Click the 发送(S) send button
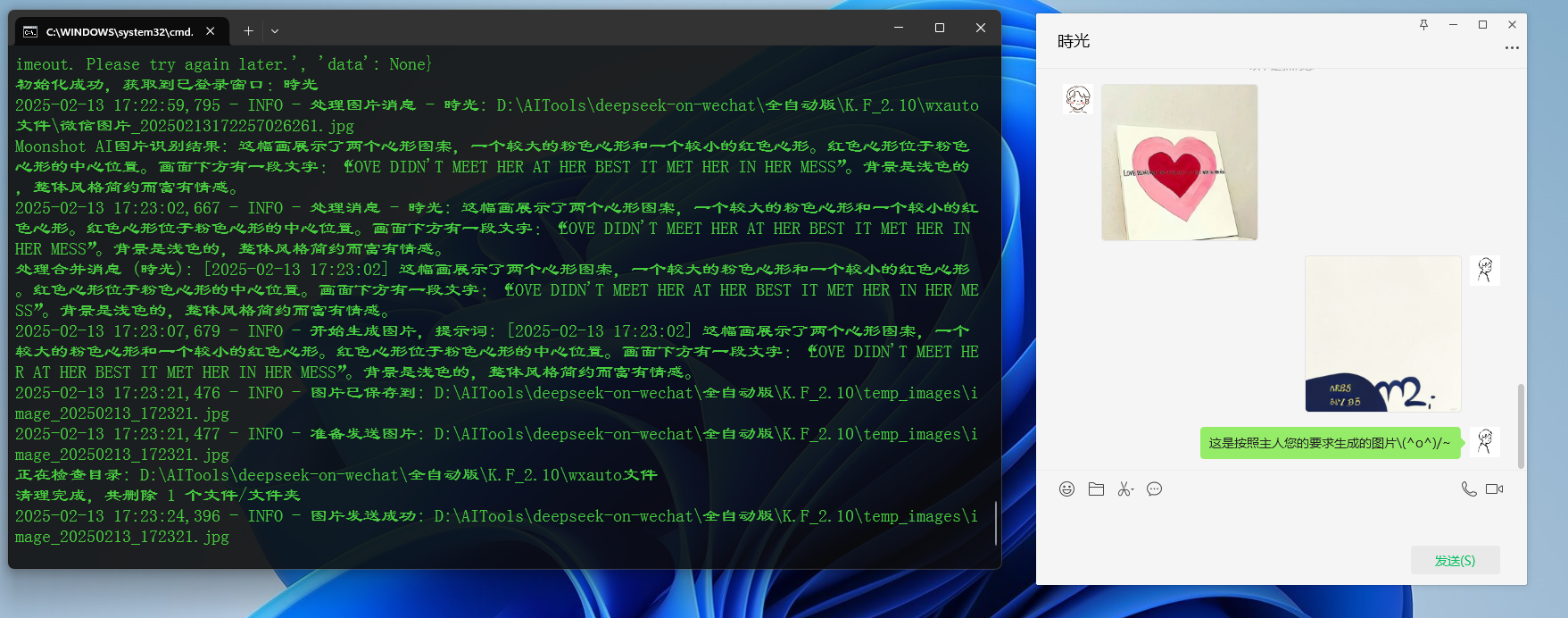Viewport: 1568px width, 618px height. (x=1455, y=560)
